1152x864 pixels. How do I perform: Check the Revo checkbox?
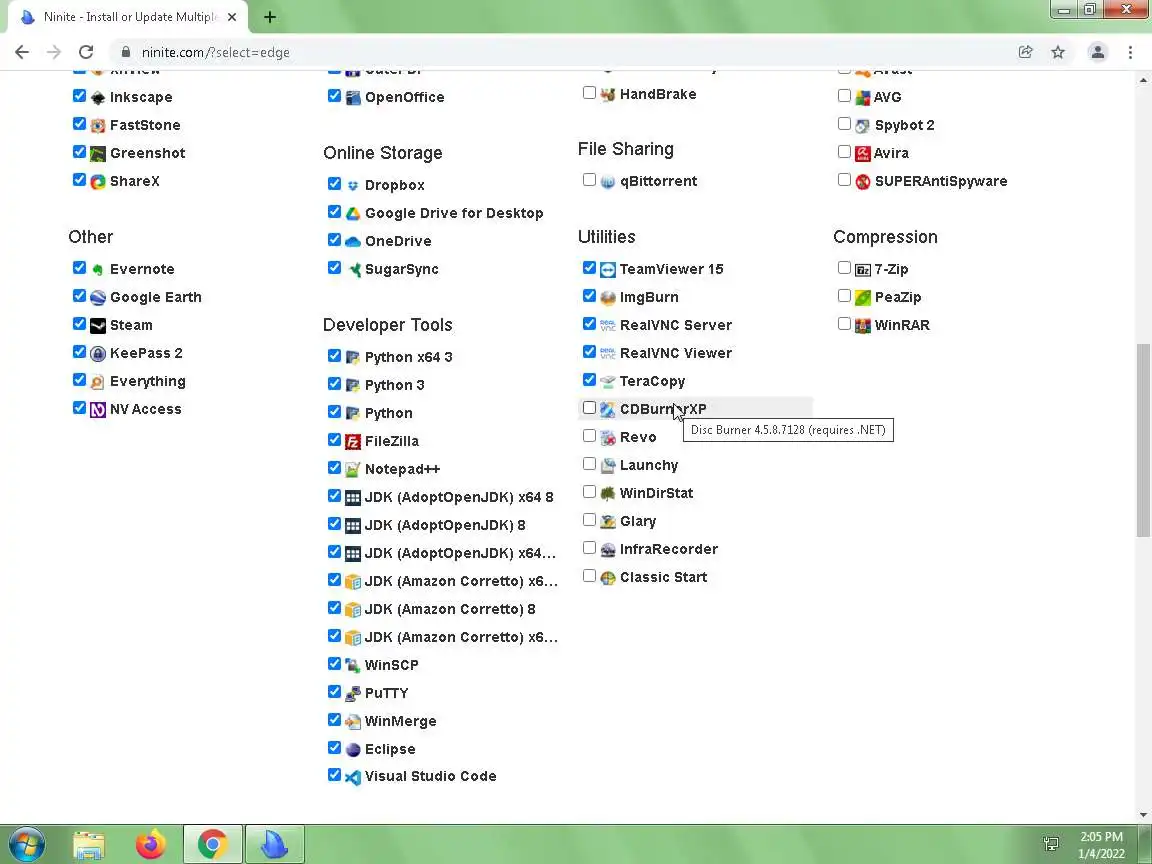(589, 436)
